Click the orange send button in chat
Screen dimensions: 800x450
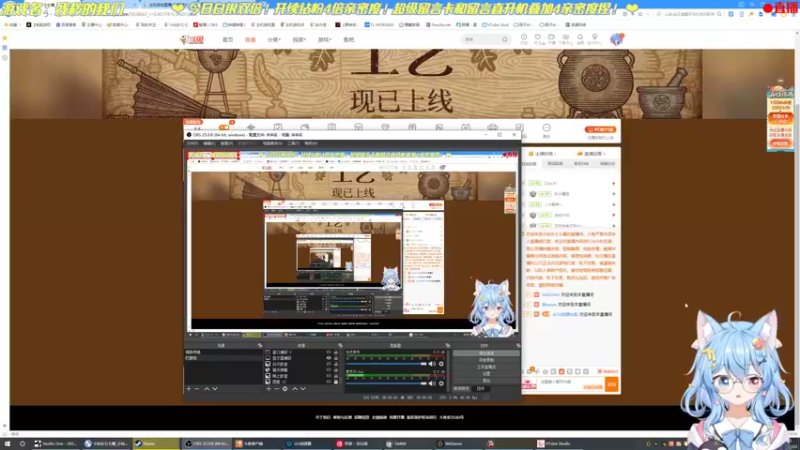pyautogui.click(x=612, y=384)
